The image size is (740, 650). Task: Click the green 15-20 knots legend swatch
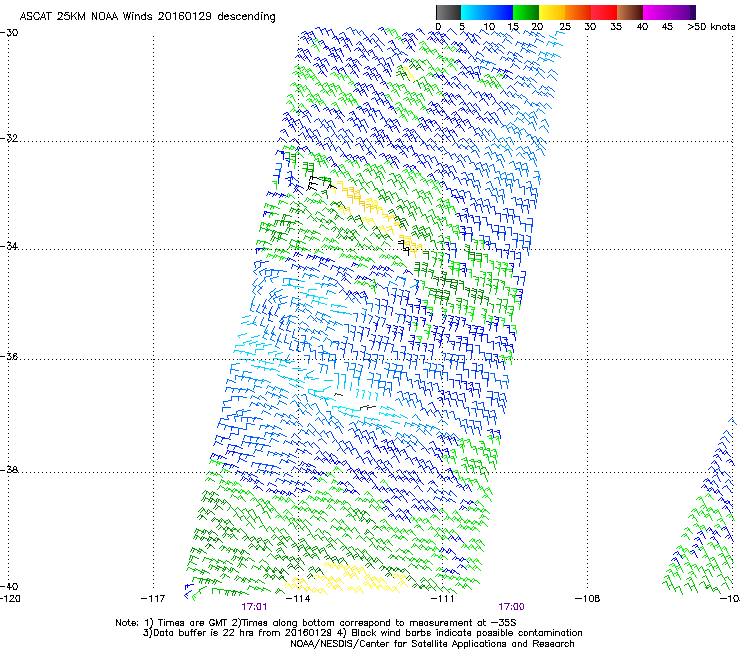tap(526, 12)
